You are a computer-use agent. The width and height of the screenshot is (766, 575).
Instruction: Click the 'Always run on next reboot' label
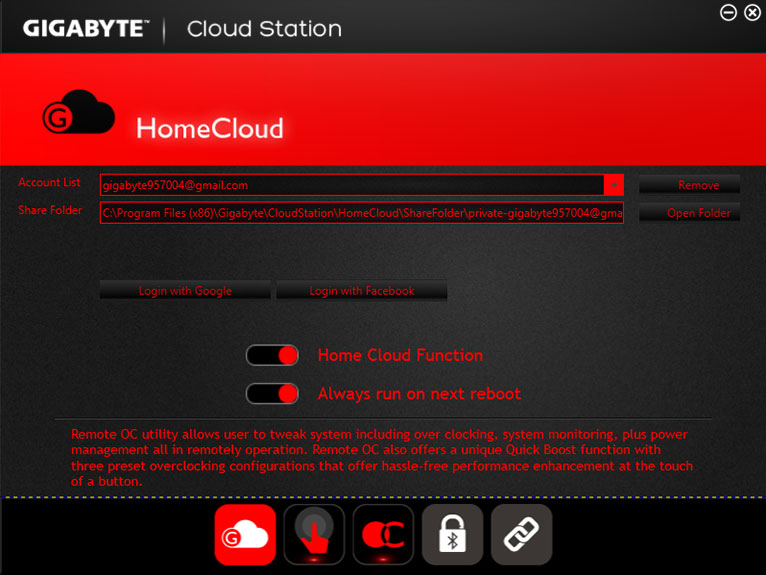click(419, 394)
